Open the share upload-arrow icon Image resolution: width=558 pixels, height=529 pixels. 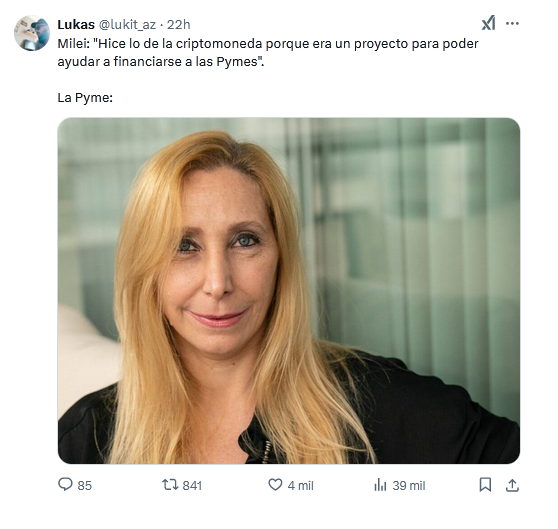click(x=512, y=485)
